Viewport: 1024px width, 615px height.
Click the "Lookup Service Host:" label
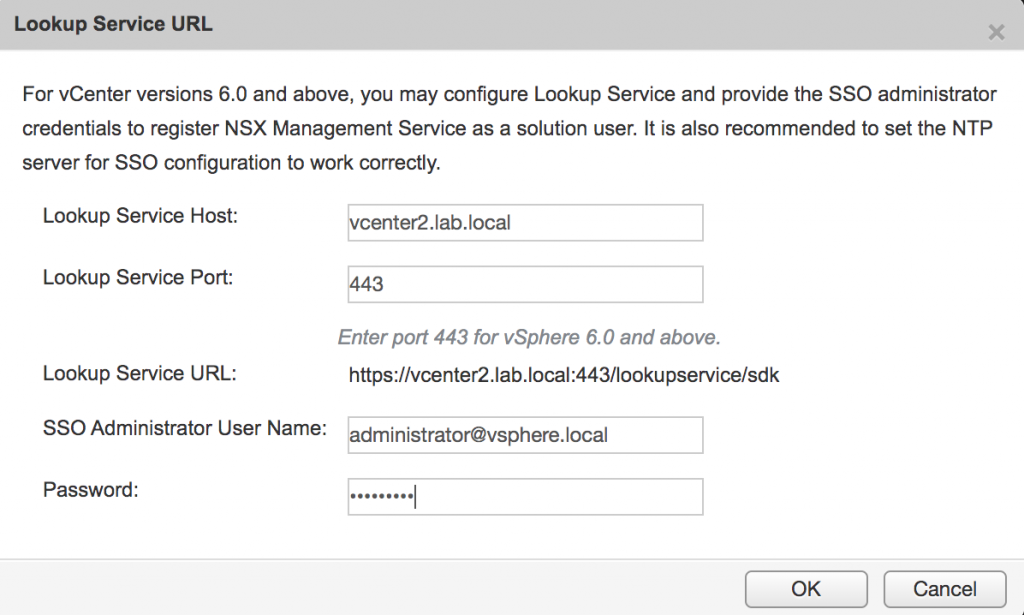(x=140, y=215)
